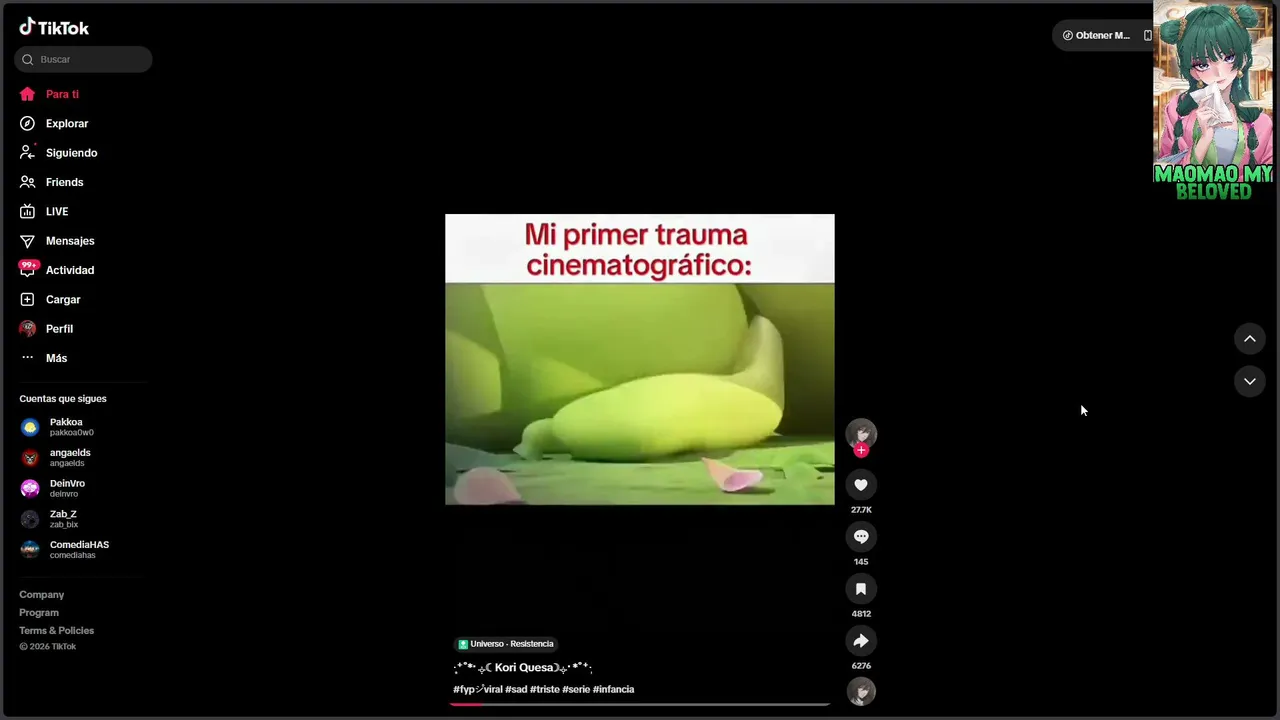Click the #triste hashtag
The height and width of the screenshot is (720, 1280).
click(x=545, y=689)
